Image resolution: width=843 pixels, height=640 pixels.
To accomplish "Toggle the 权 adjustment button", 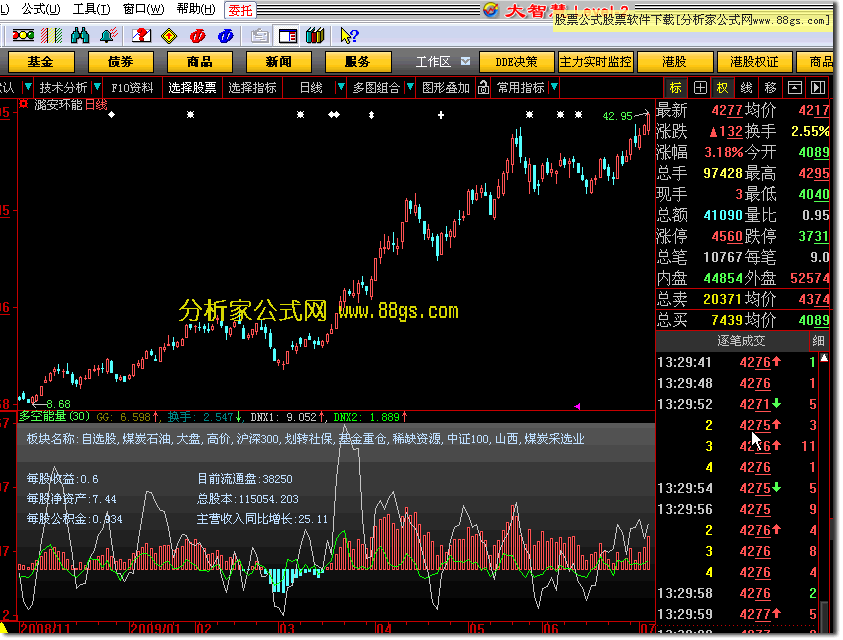I will pyautogui.click(x=722, y=88).
